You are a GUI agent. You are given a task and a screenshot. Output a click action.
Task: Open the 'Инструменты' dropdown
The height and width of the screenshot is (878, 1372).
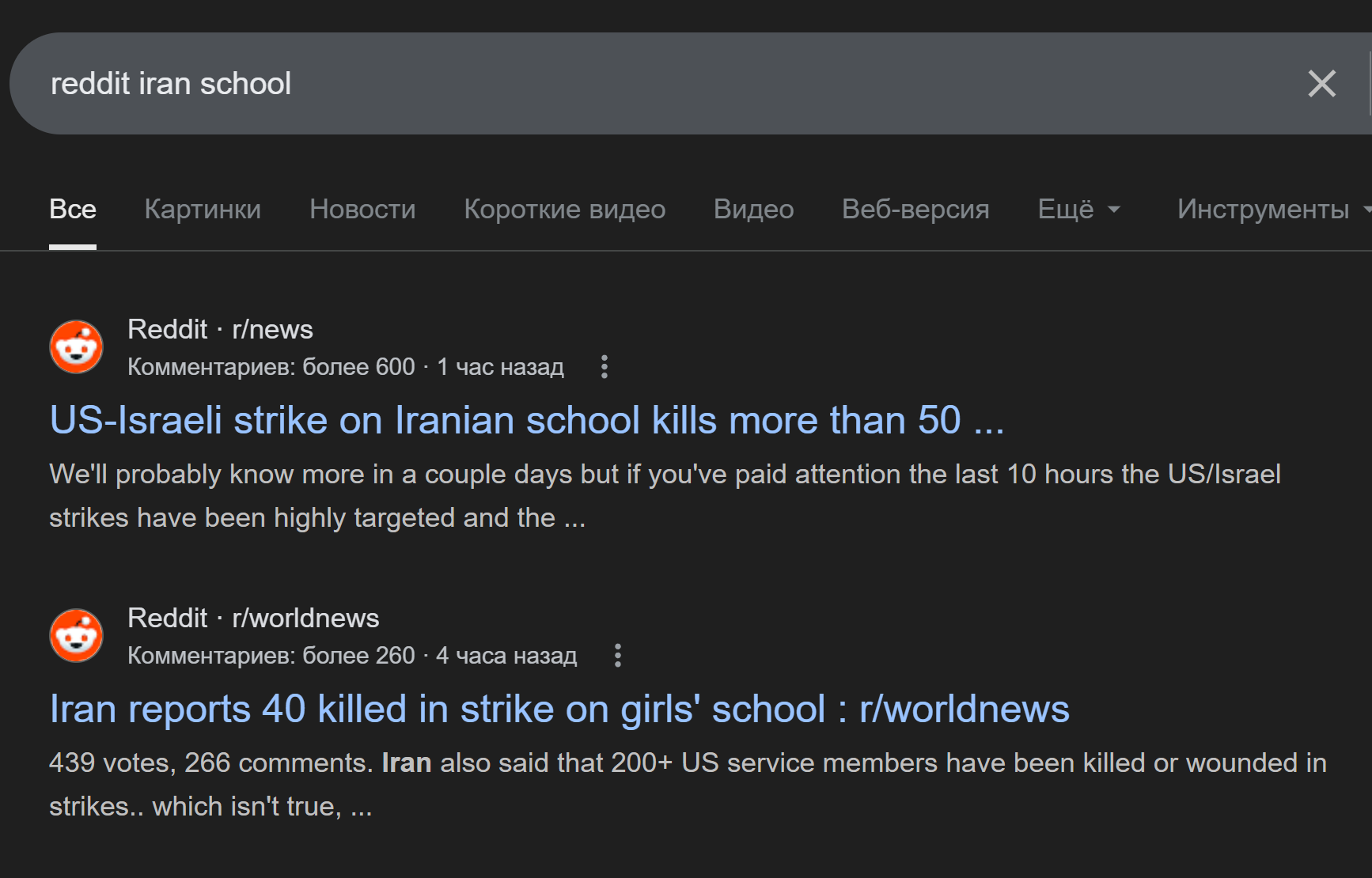1273,209
